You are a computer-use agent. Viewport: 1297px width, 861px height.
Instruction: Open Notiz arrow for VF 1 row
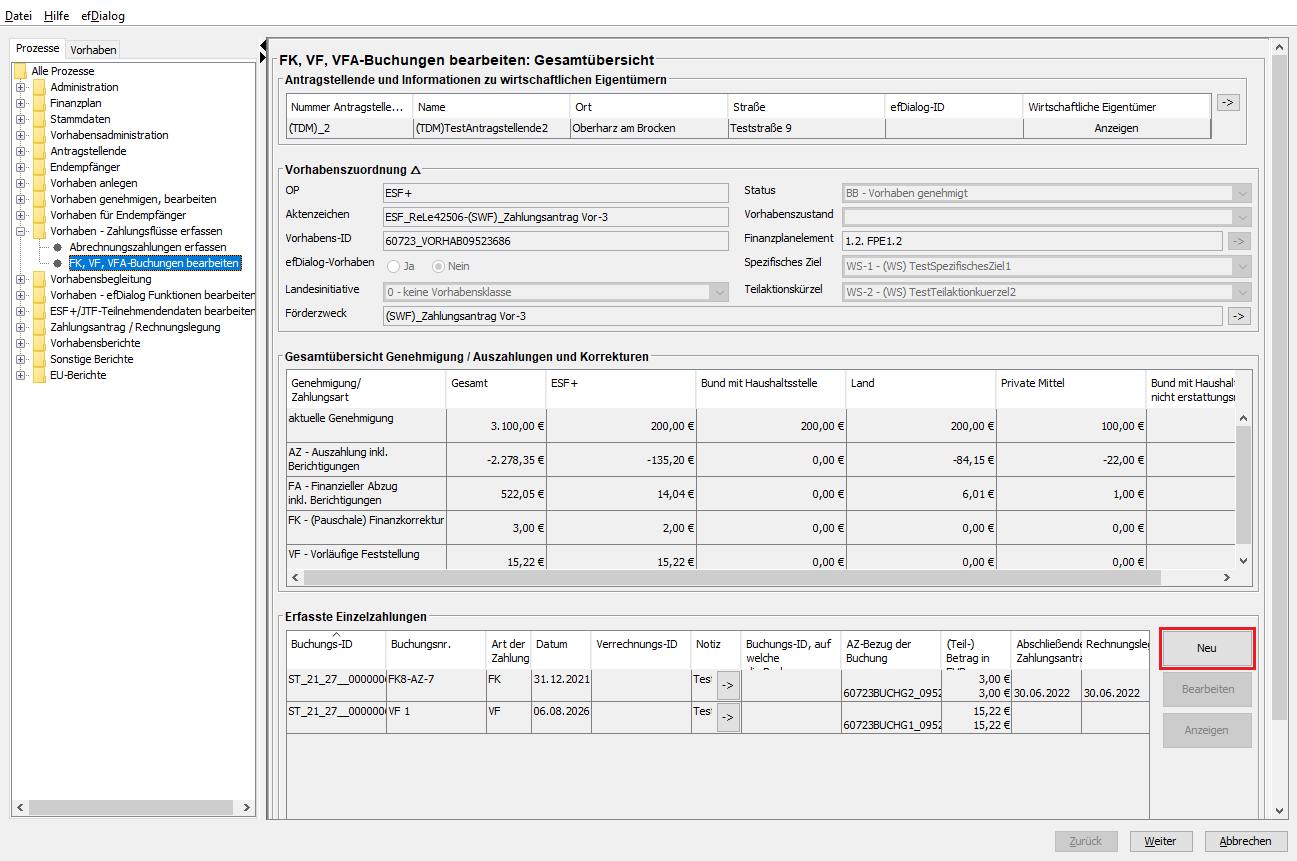[728, 717]
